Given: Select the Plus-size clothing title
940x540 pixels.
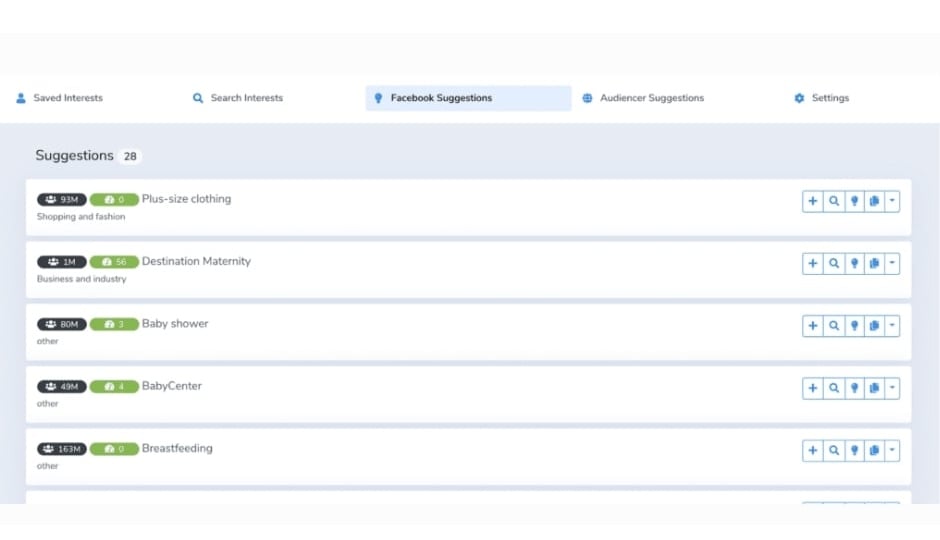Looking at the screenshot, I should [x=186, y=199].
